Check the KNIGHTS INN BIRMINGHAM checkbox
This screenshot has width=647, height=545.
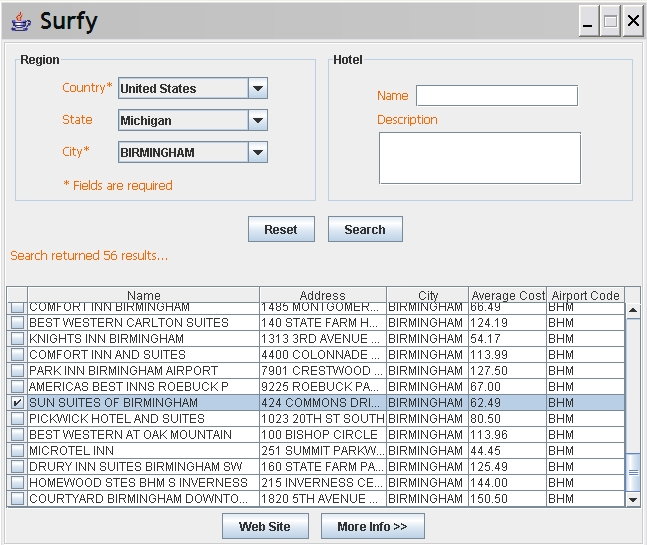tap(17, 339)
